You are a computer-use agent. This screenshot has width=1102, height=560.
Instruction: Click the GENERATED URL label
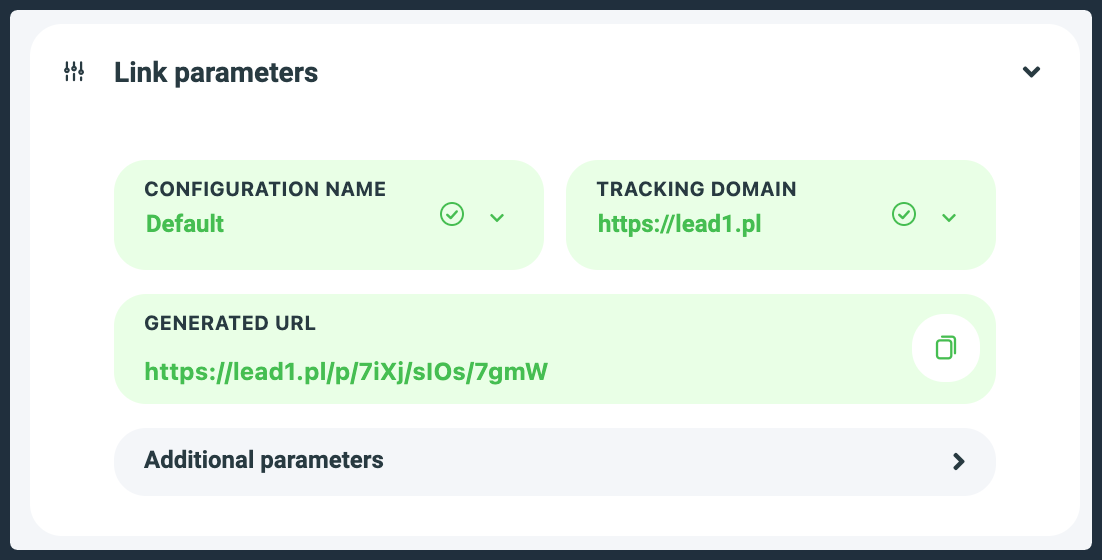(230, 323)
